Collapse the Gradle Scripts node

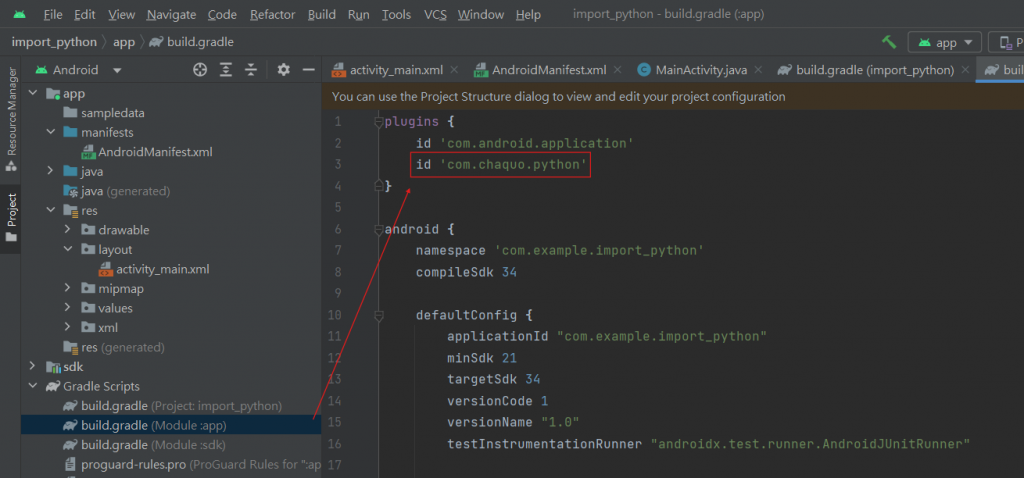tap(33, 387)
